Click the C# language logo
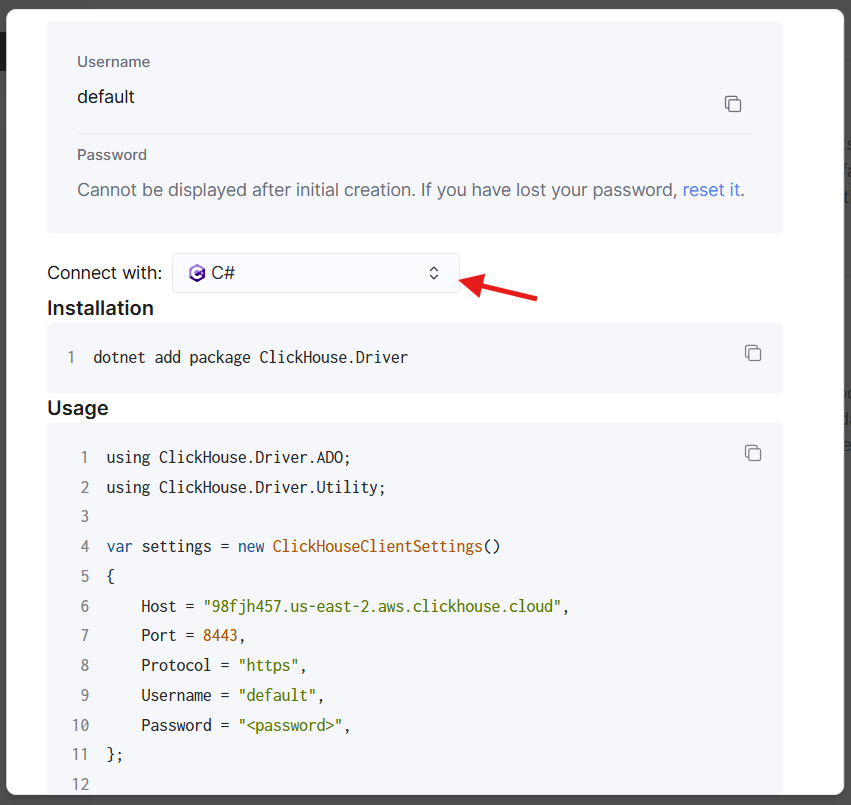Screen dimensions: 851x805 tap(196, 272)
